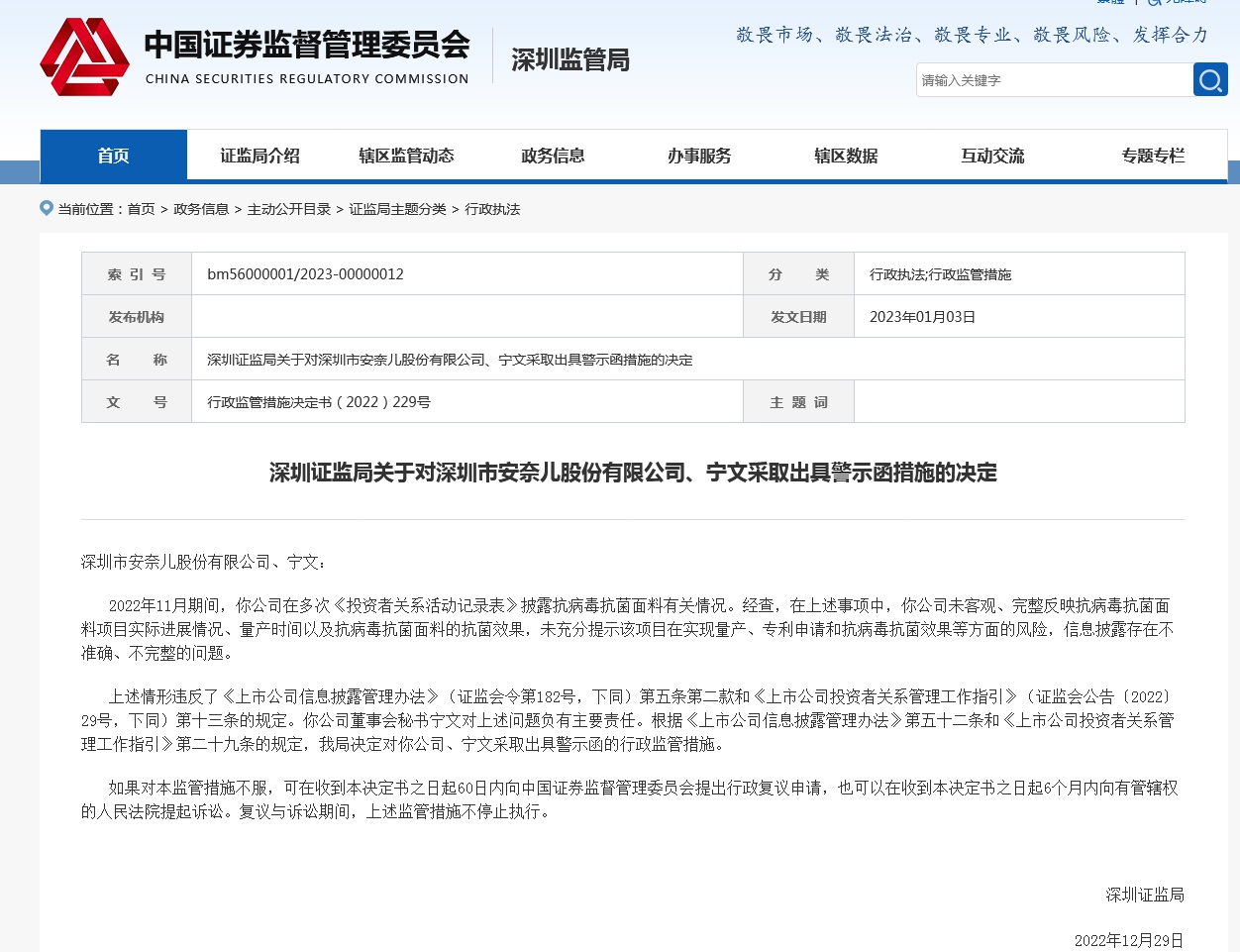Select 政务信息 in the main navigation bar

(x=553, y=156)
